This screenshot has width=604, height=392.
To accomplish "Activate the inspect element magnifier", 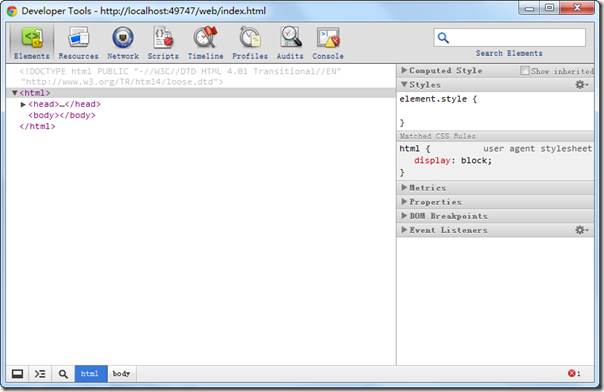I will pyautogui.click(x=63, y=374).
